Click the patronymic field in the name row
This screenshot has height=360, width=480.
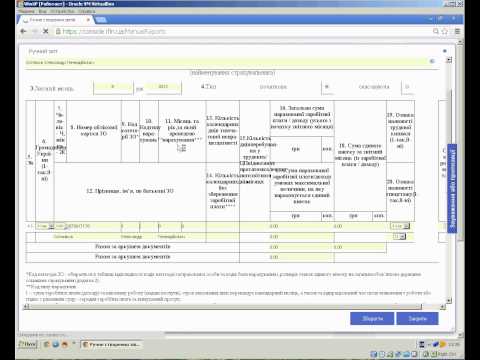182,237
